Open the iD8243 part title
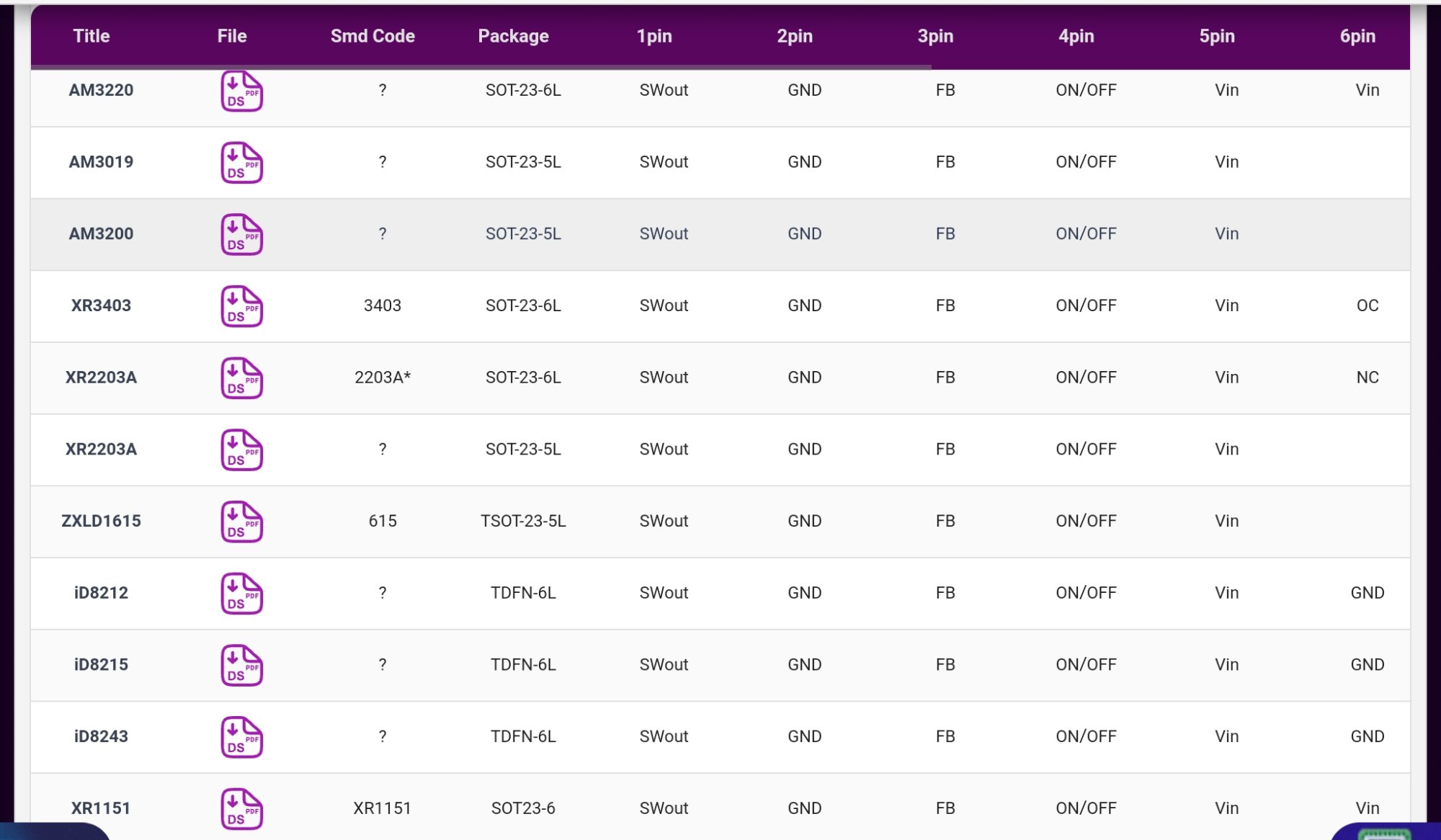This screenshot has height=840, width=1441. click(101, 736)
